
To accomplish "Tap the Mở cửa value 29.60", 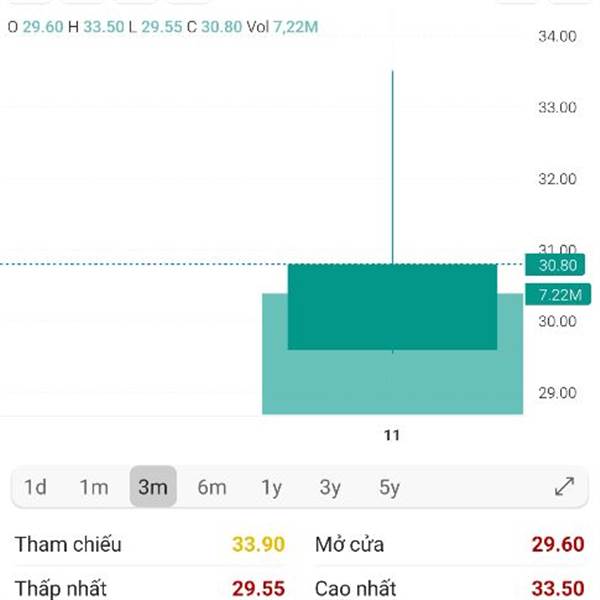I will click(x=558, y=544).
